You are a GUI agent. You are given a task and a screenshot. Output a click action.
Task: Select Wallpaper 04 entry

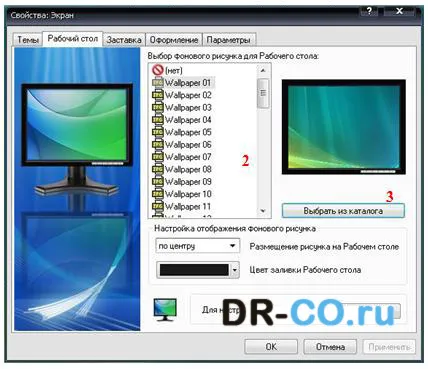pyautogui.click(x=188, y=120)
